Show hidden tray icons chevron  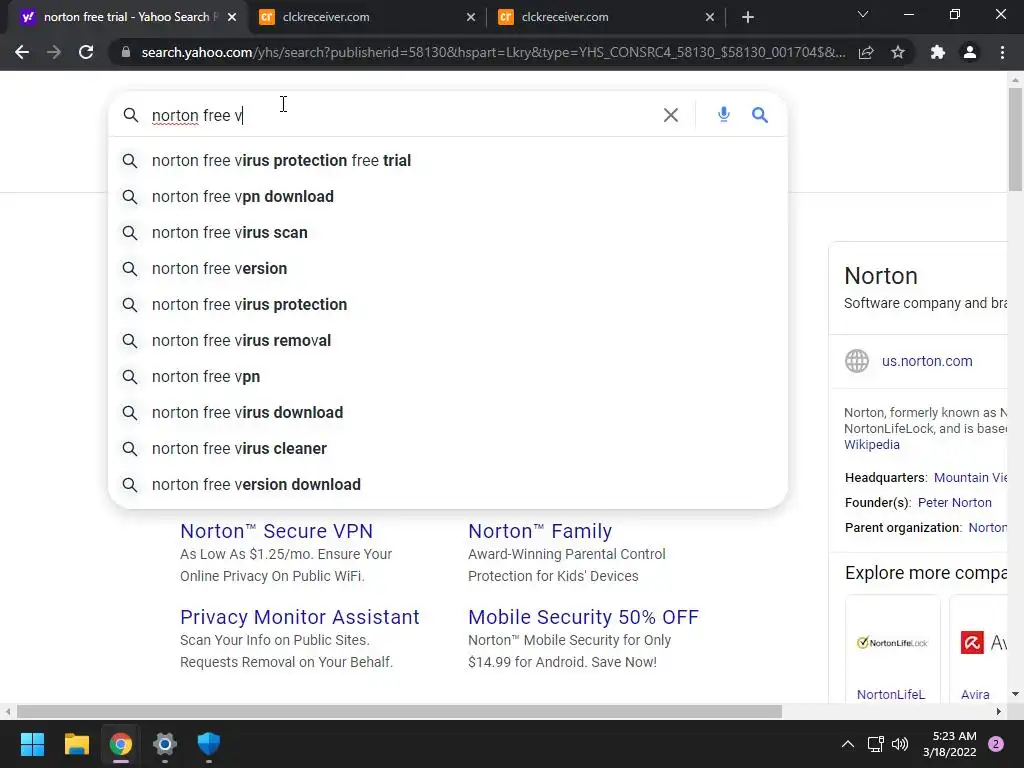(848, 744)
